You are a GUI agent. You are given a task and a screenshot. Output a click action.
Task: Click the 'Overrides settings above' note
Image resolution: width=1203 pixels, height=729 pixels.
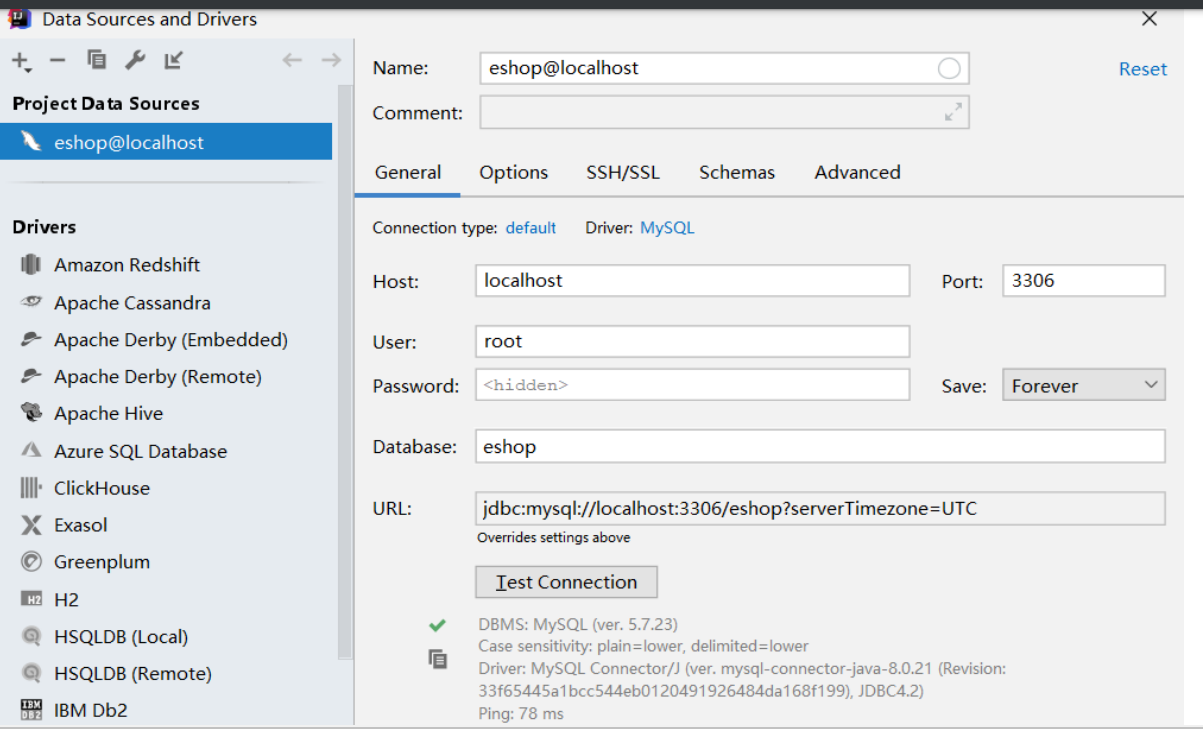(x=553, y=537)
